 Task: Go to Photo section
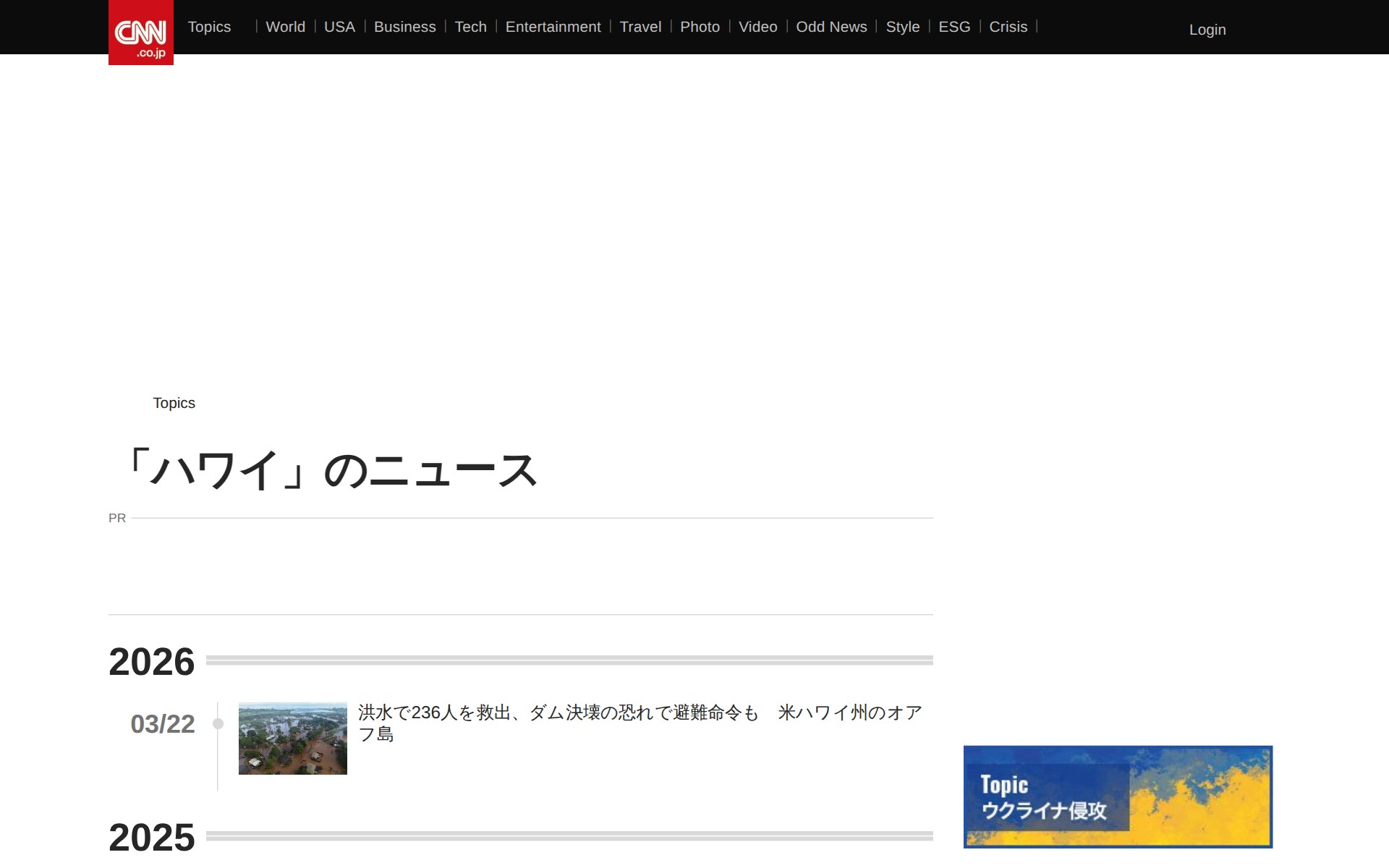pyautogui.click(x=700, y=27)
